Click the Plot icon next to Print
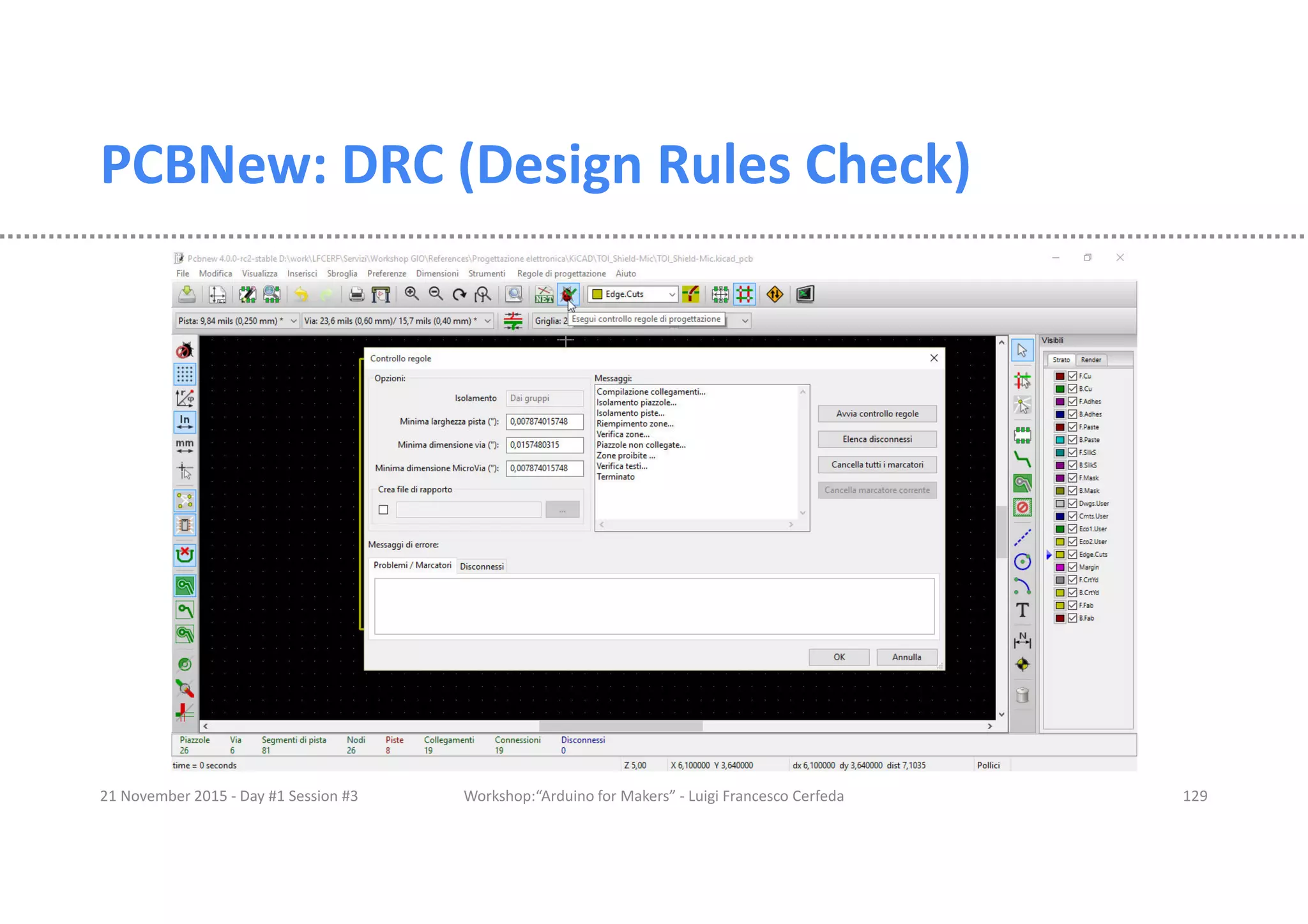 [381, 294]
